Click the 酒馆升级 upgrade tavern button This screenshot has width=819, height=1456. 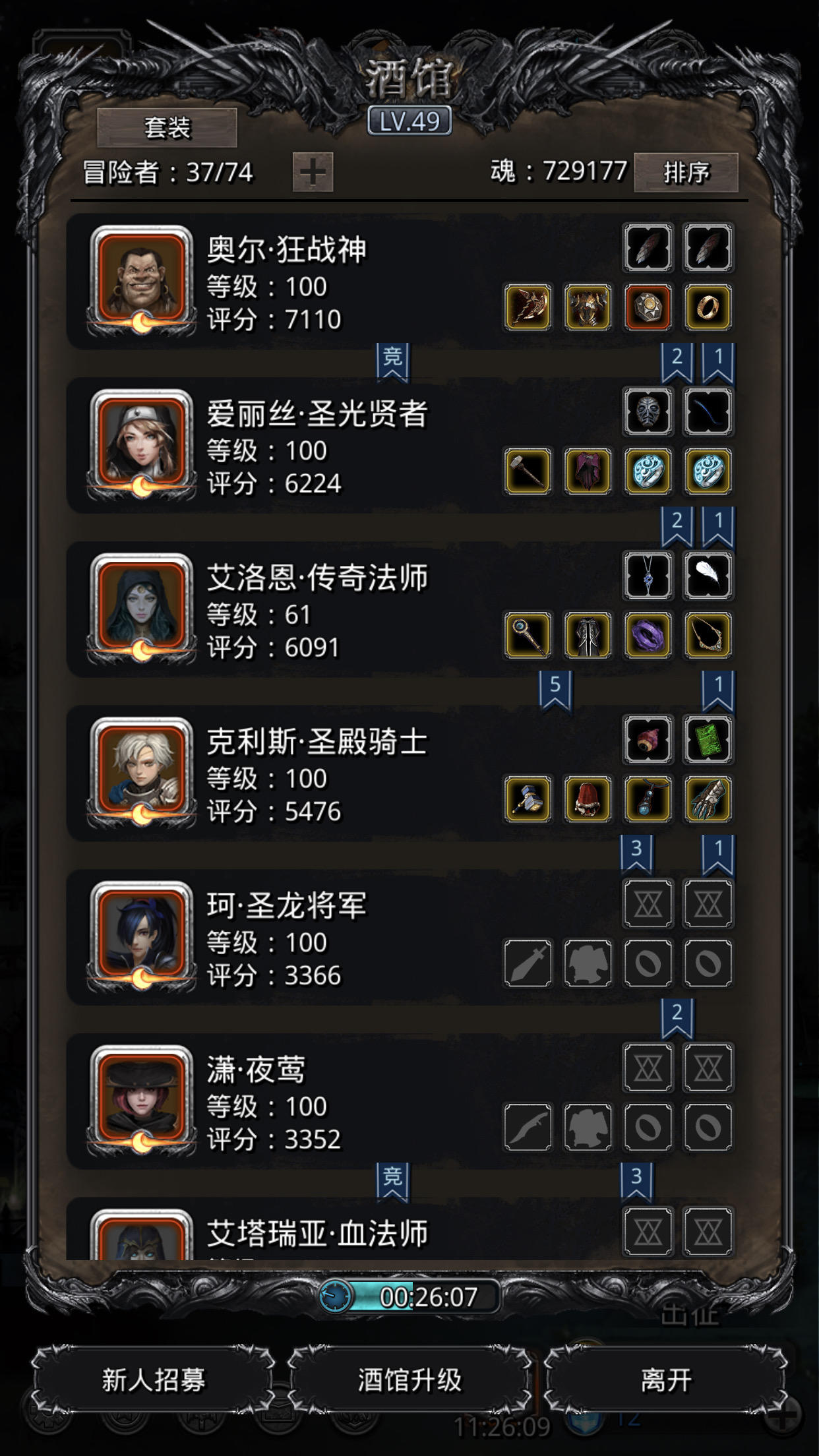coord(409,1380)
